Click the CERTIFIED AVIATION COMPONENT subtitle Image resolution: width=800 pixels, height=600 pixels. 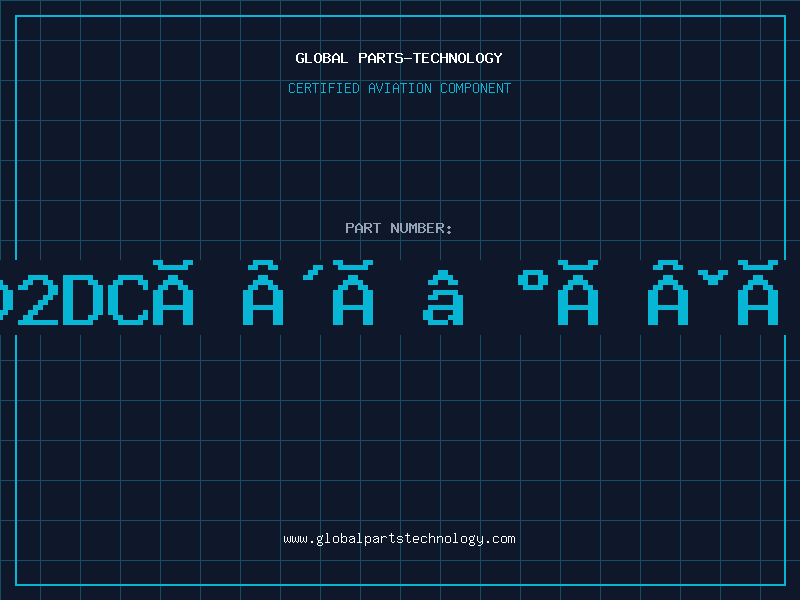click(399, 88)
